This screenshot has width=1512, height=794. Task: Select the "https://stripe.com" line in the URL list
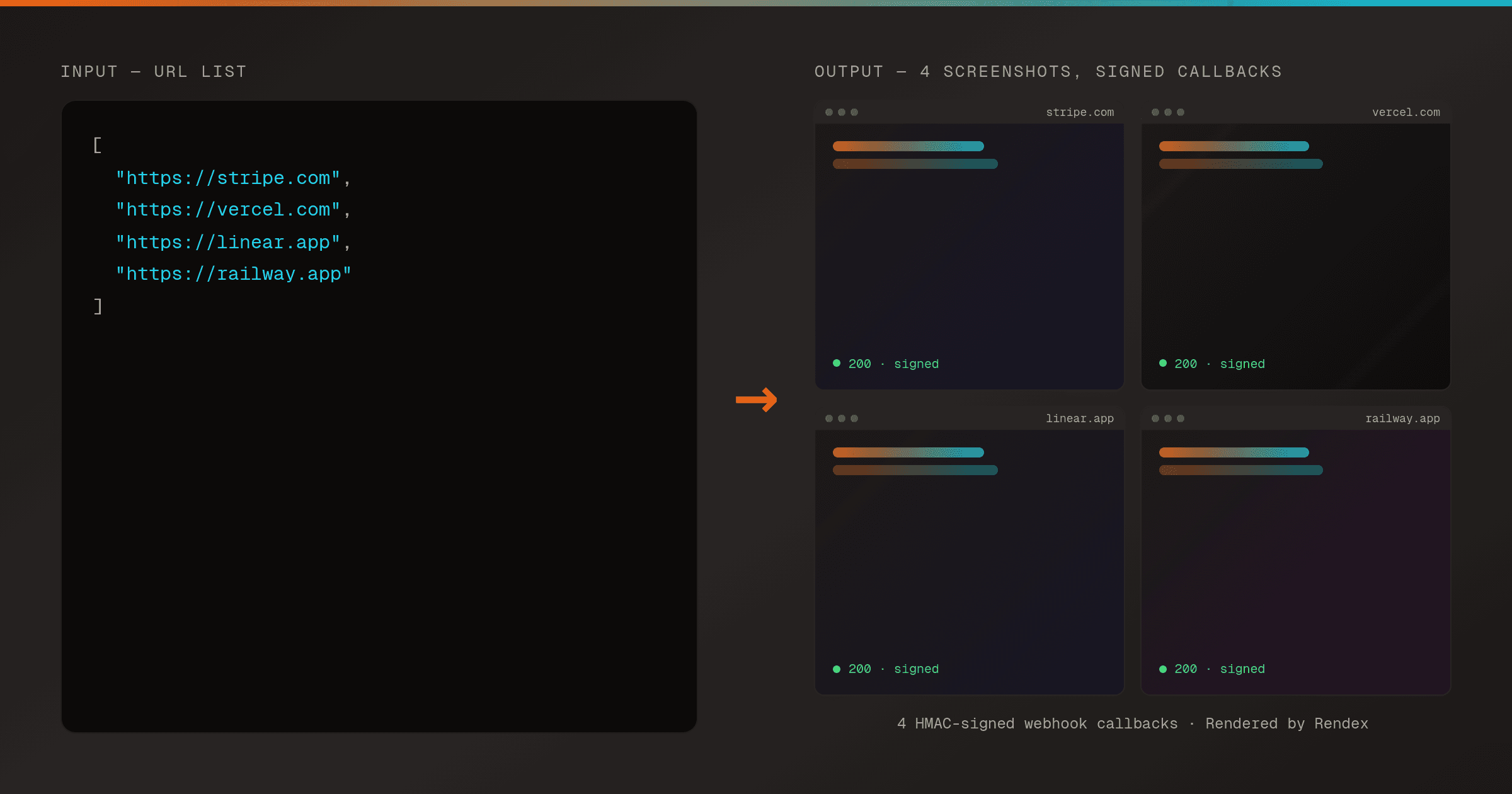[x=233, y=178]
